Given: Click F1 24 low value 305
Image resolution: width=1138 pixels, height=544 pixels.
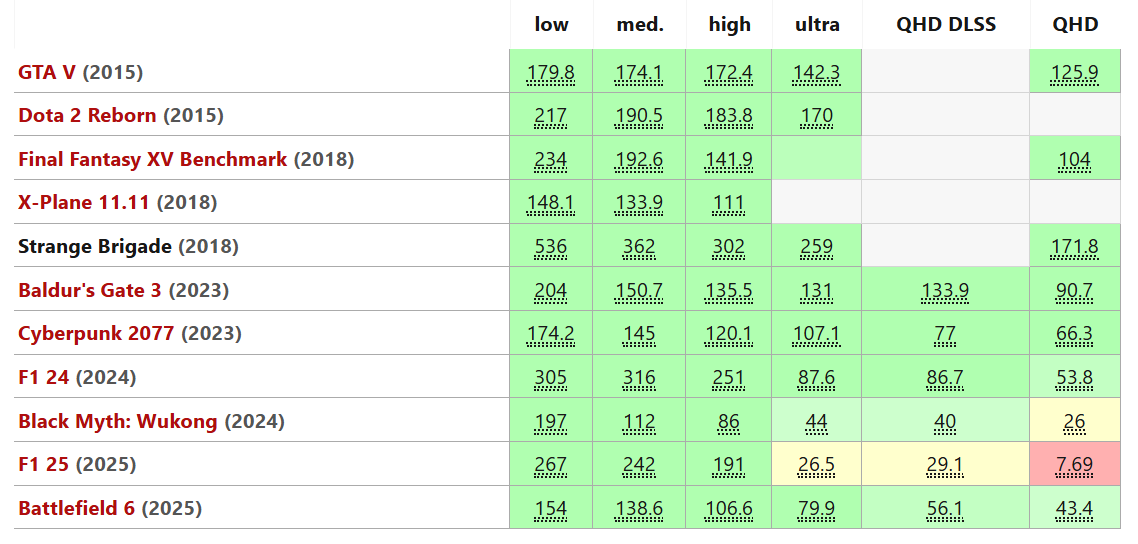Looking at the screenshot, I should [x=552, y=378].
